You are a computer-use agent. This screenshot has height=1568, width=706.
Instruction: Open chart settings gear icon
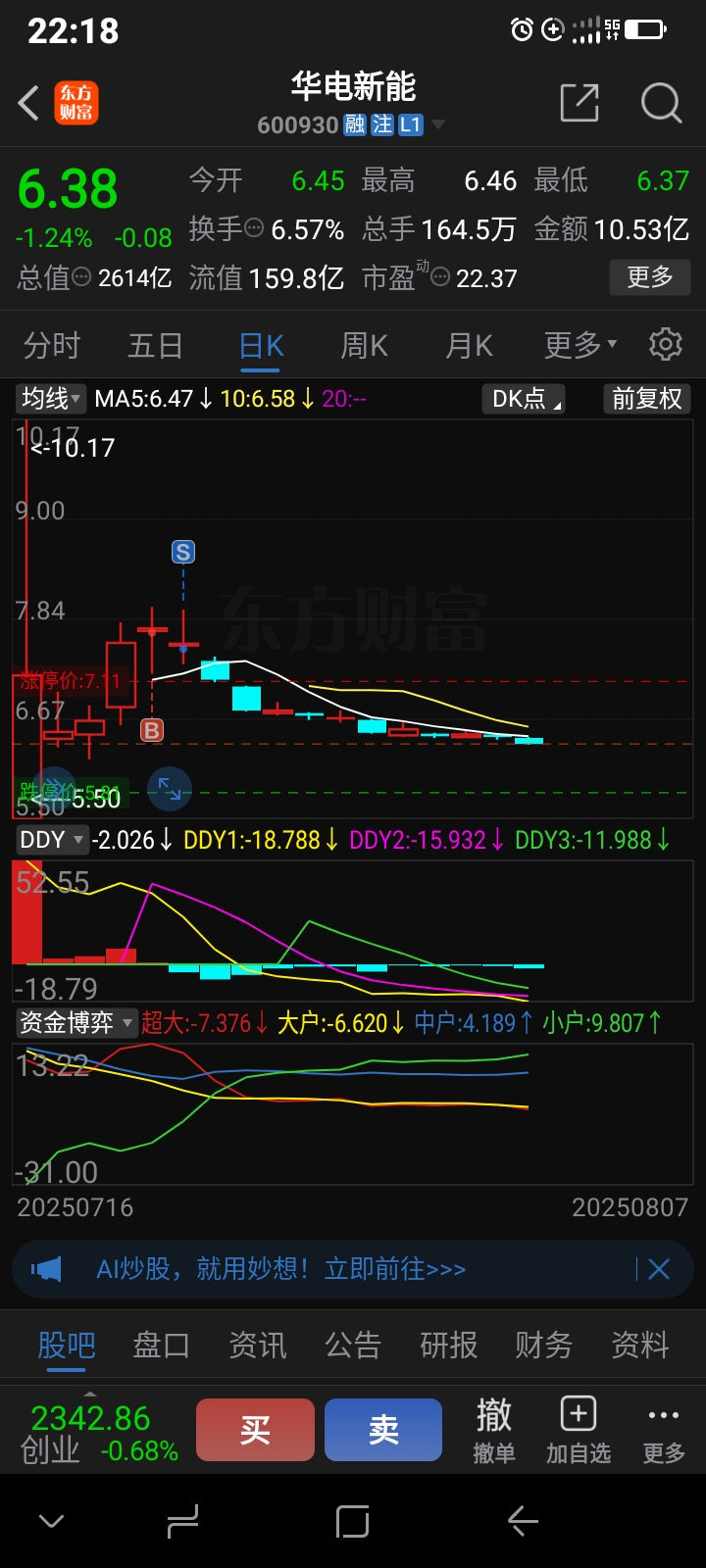point(666,345)
